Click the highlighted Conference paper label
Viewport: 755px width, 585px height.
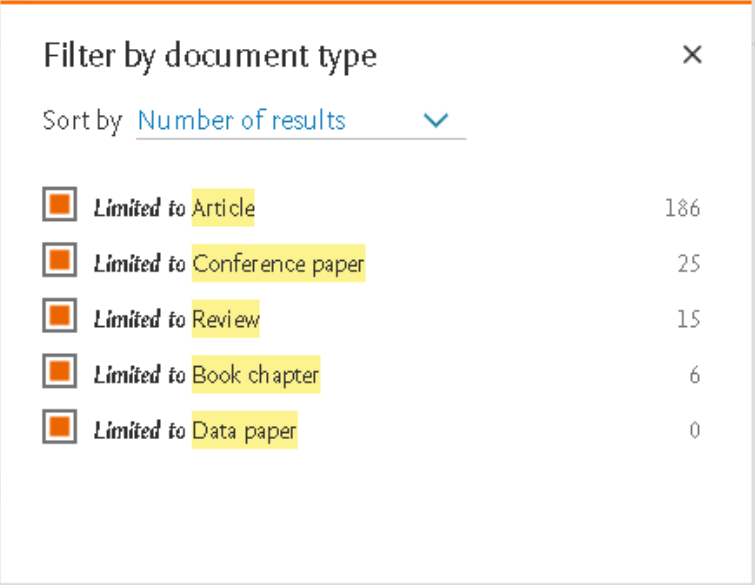278,264
